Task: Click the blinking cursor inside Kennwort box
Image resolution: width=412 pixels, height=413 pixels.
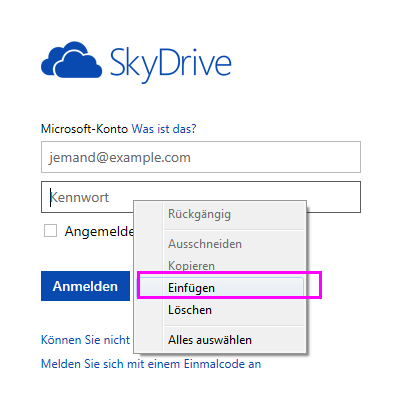Action: [50, 197]
